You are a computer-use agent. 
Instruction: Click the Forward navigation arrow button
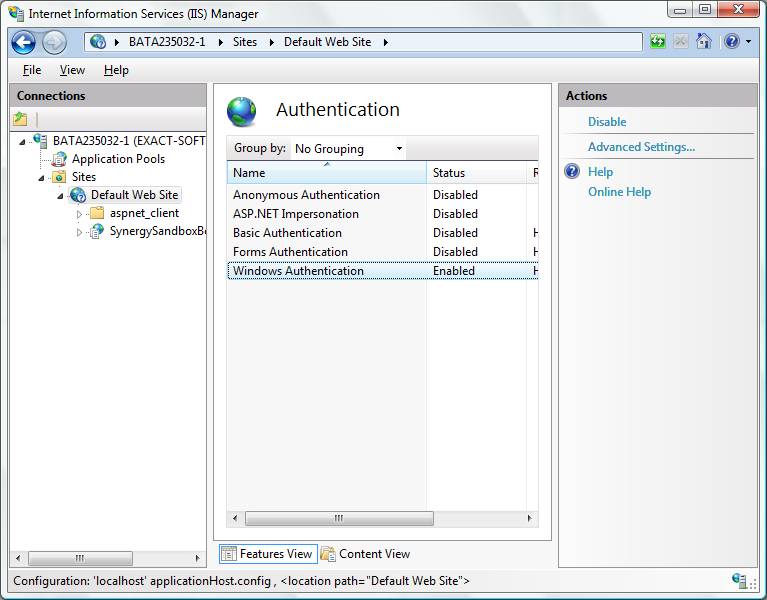click(54, 42)
